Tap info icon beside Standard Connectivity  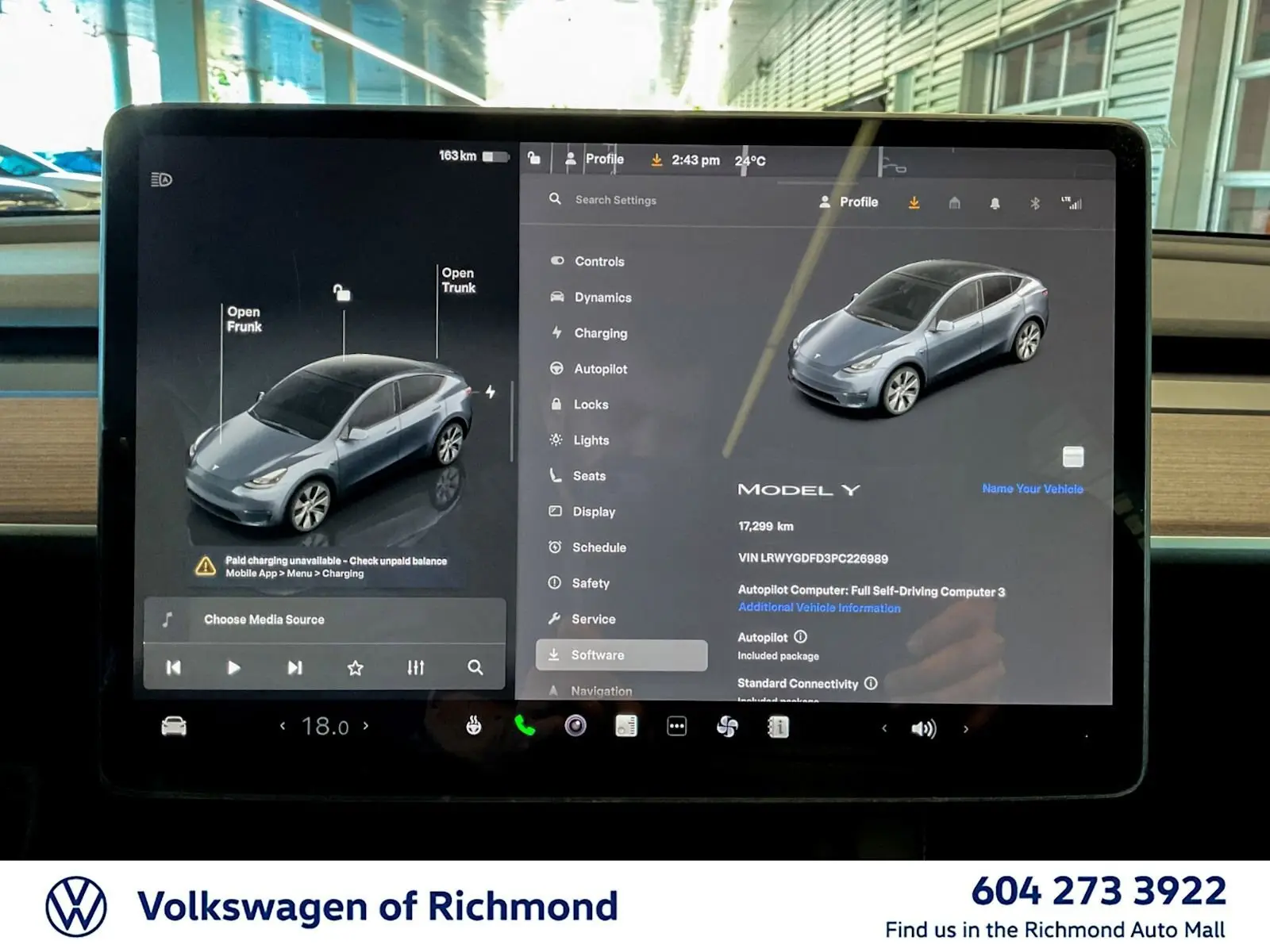871,683
